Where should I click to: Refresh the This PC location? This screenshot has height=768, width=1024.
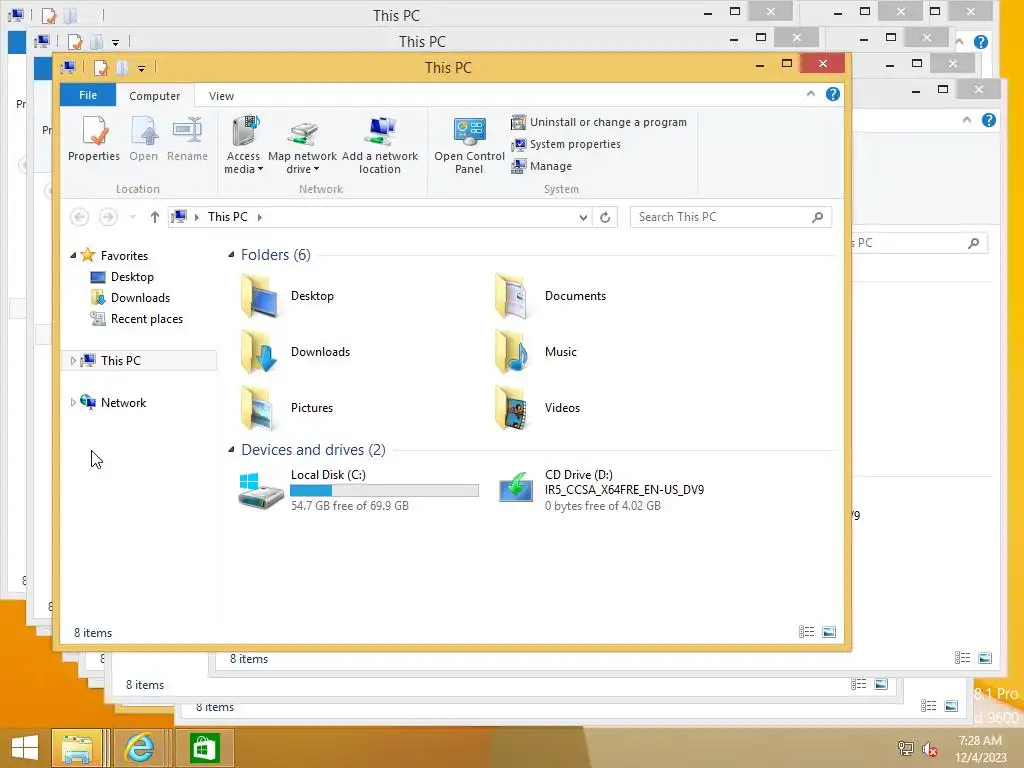tap(605, 217)
